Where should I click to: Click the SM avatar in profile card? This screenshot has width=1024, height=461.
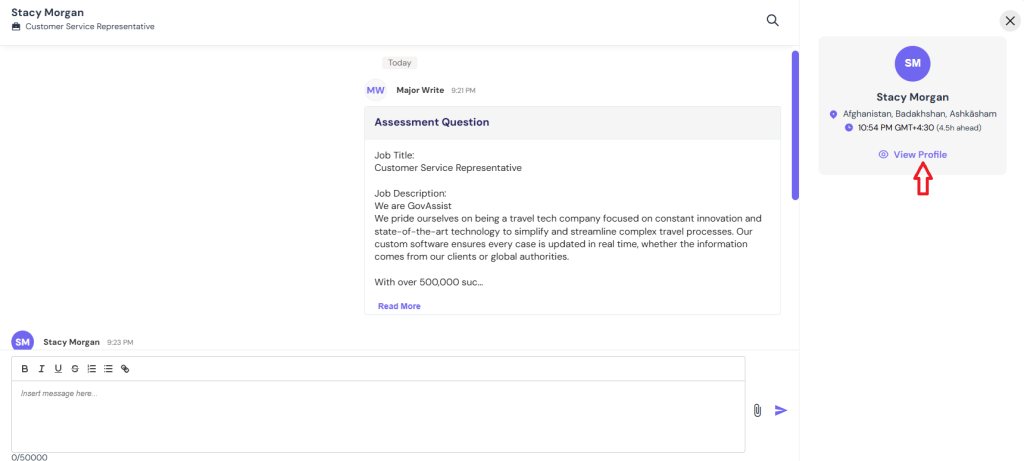[912, 63]
